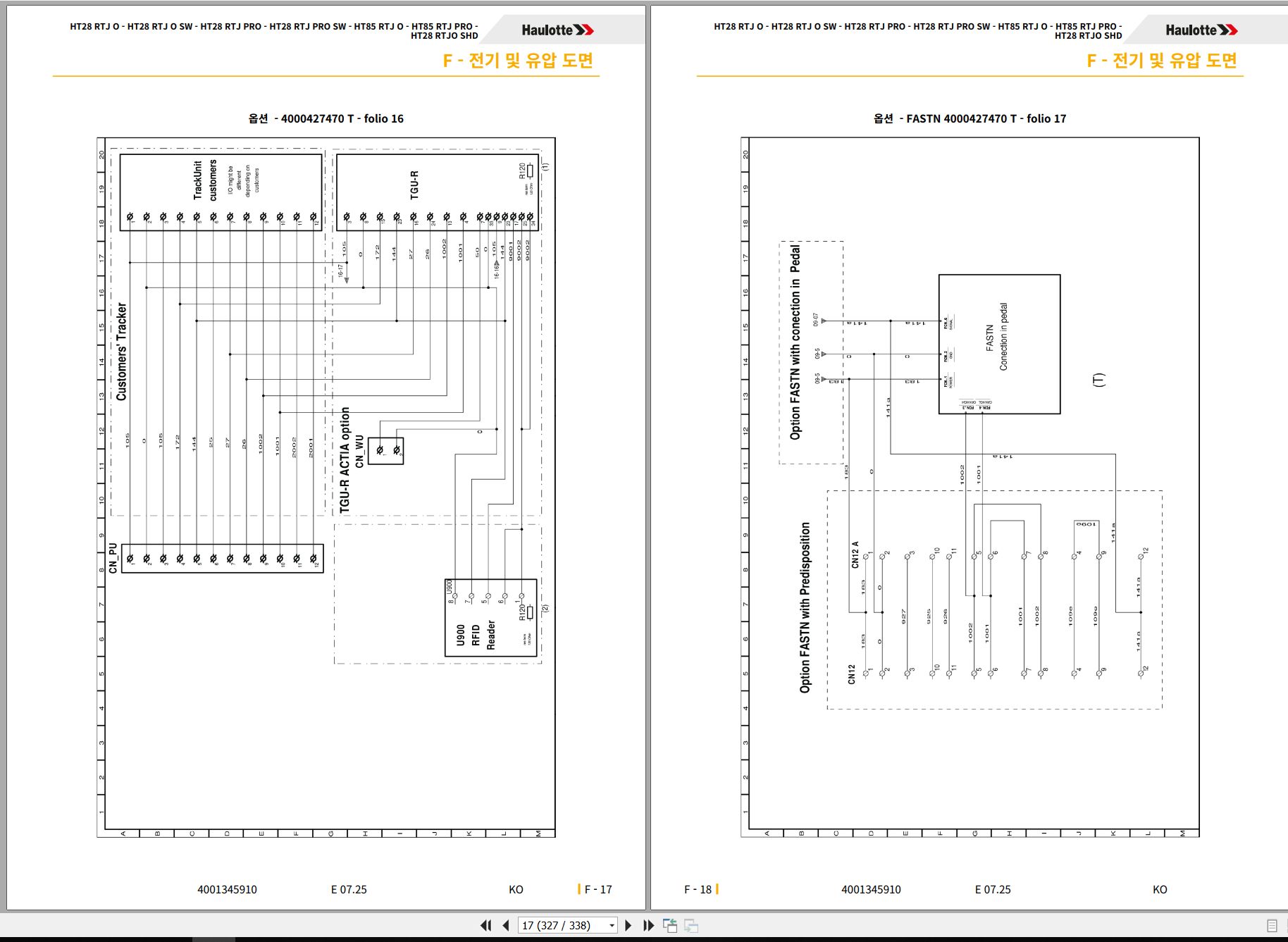Screen dimensions: 1288x942
Task: Jump to the last page
Action: 649,926
